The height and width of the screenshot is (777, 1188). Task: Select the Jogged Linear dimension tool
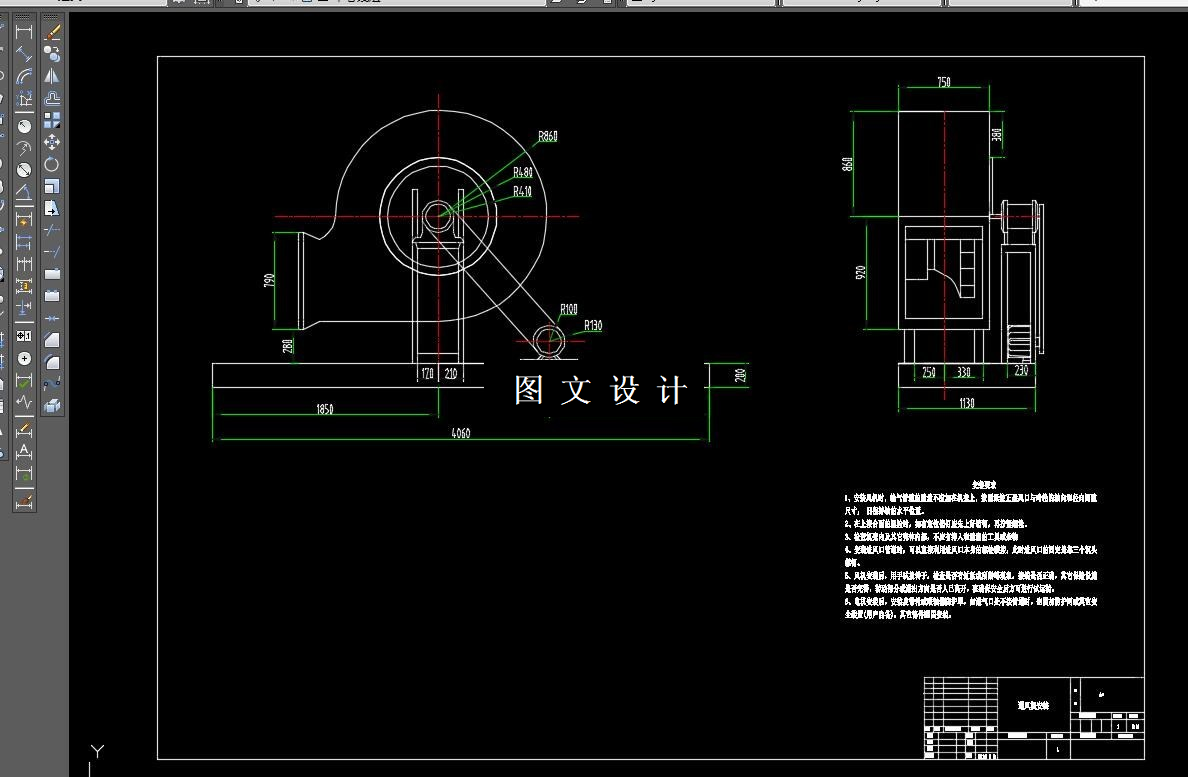point(24,402)
